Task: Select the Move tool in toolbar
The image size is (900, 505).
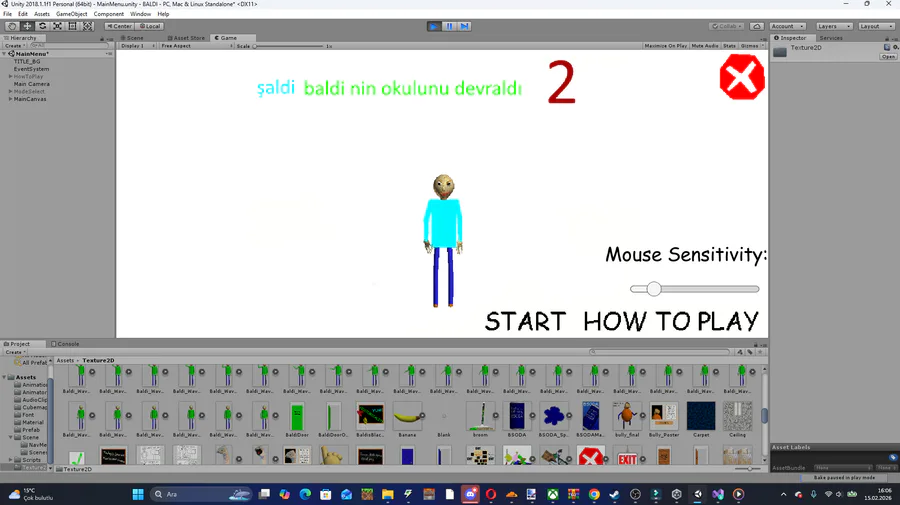Action: tap(27, 26)
